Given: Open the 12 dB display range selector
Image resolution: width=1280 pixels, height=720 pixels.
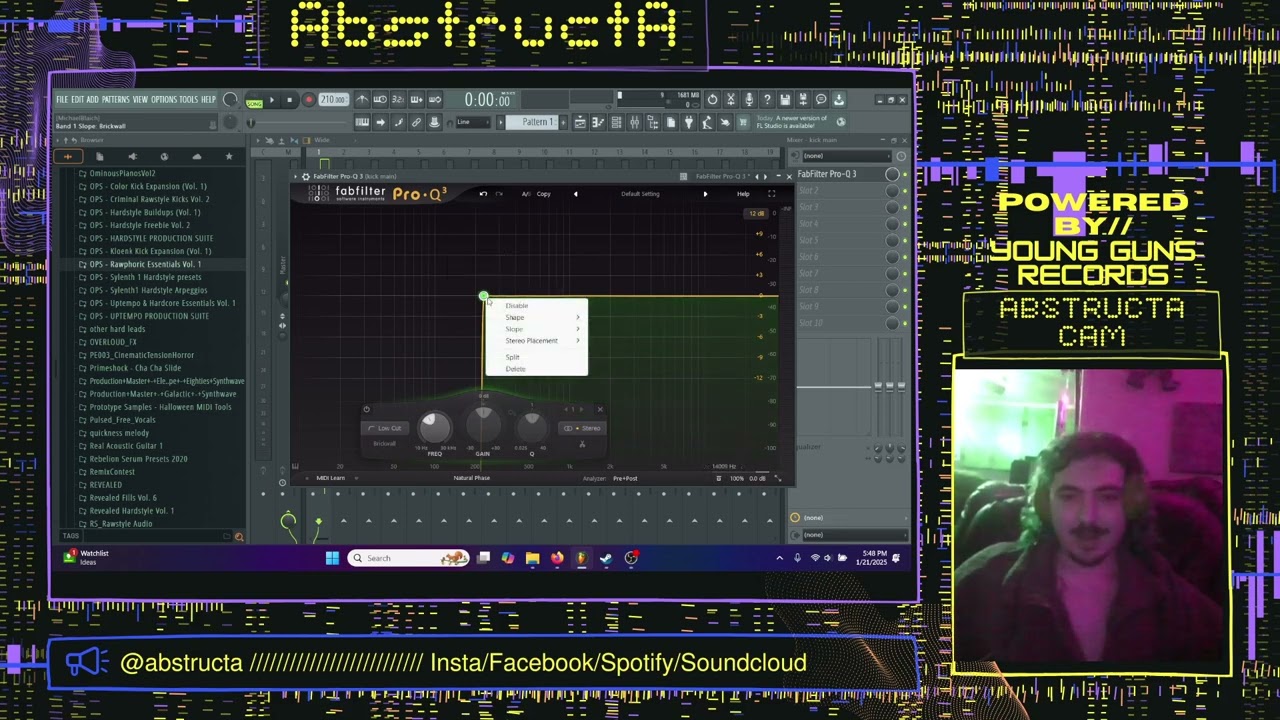Looking at the screenshot, I should (x=757, y=214).
